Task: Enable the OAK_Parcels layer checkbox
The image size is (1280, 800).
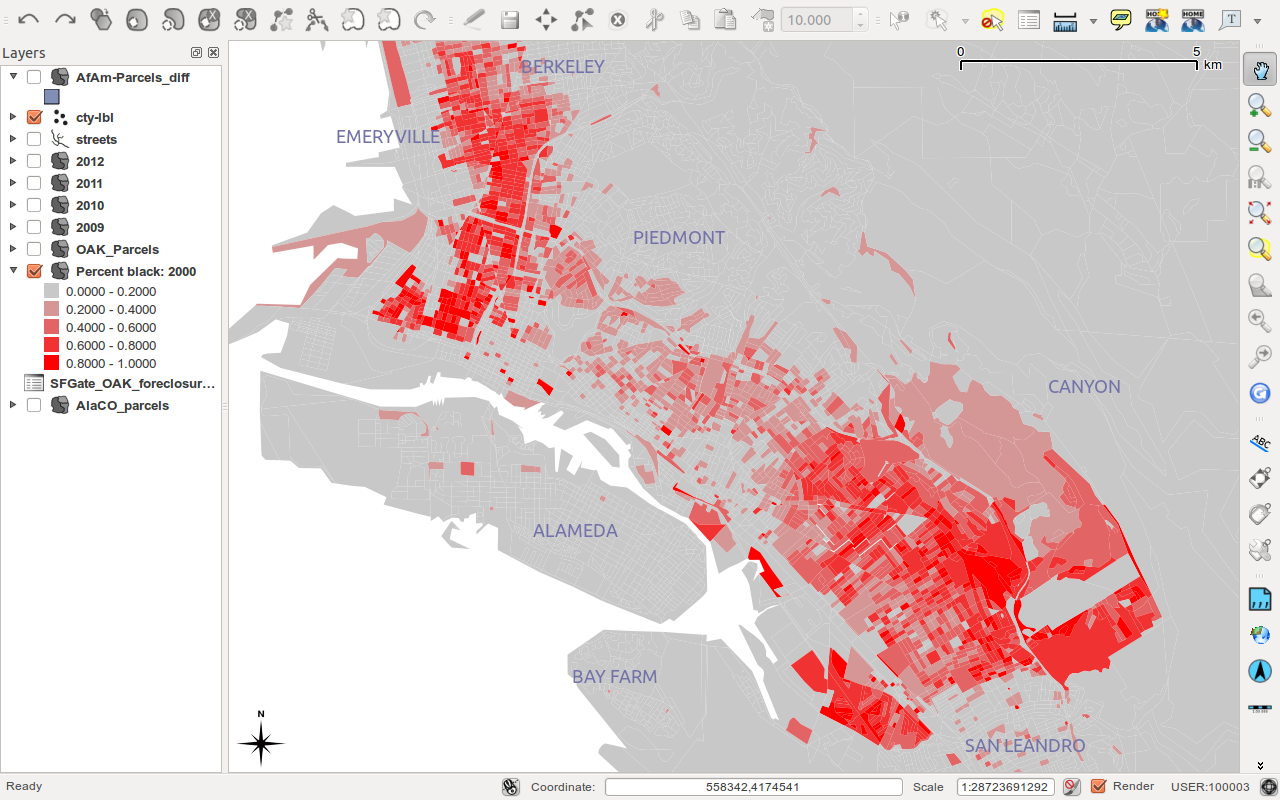Action: tap(34, 249)
